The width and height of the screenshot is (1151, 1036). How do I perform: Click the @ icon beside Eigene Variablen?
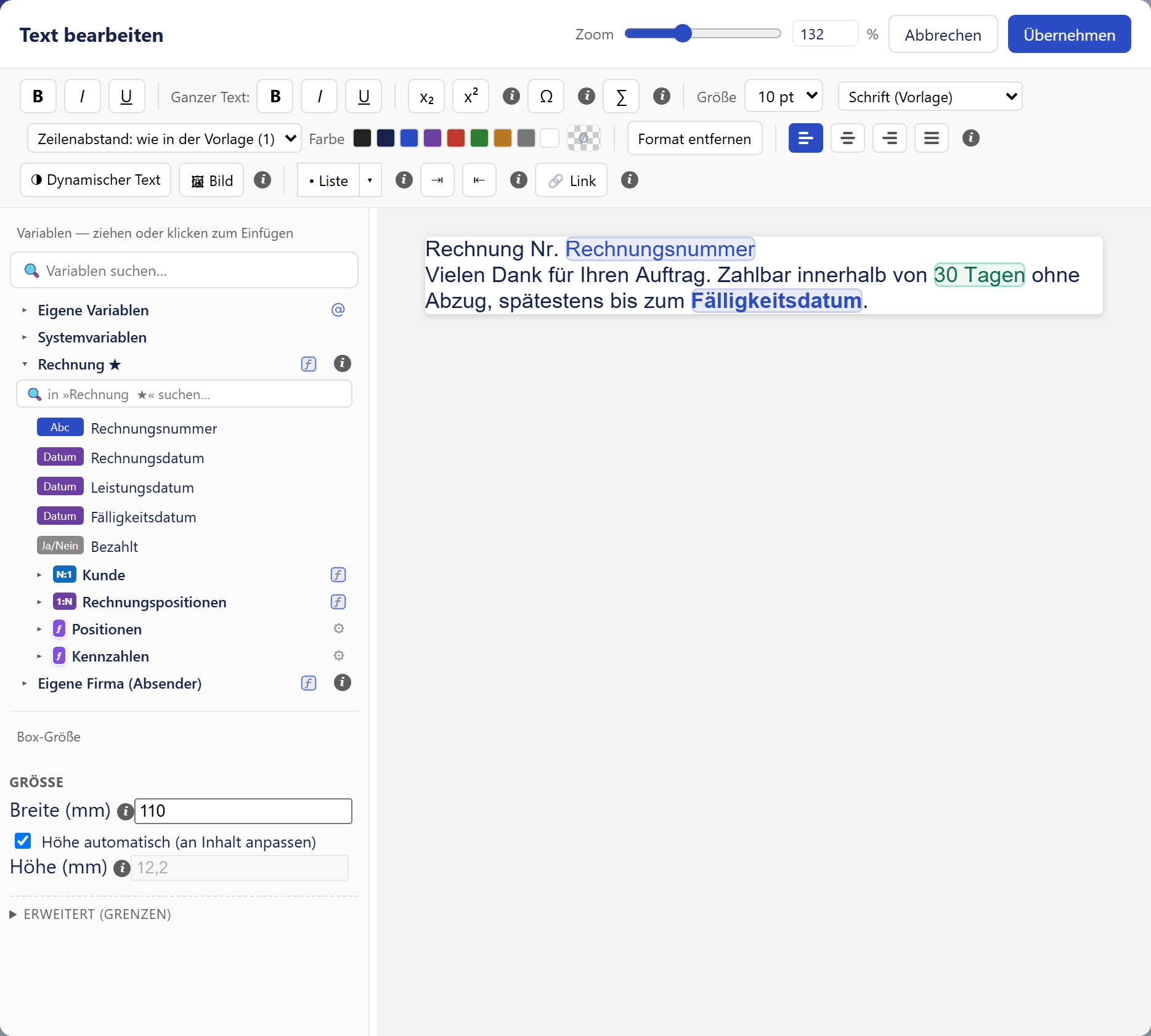tap(338, 310)
